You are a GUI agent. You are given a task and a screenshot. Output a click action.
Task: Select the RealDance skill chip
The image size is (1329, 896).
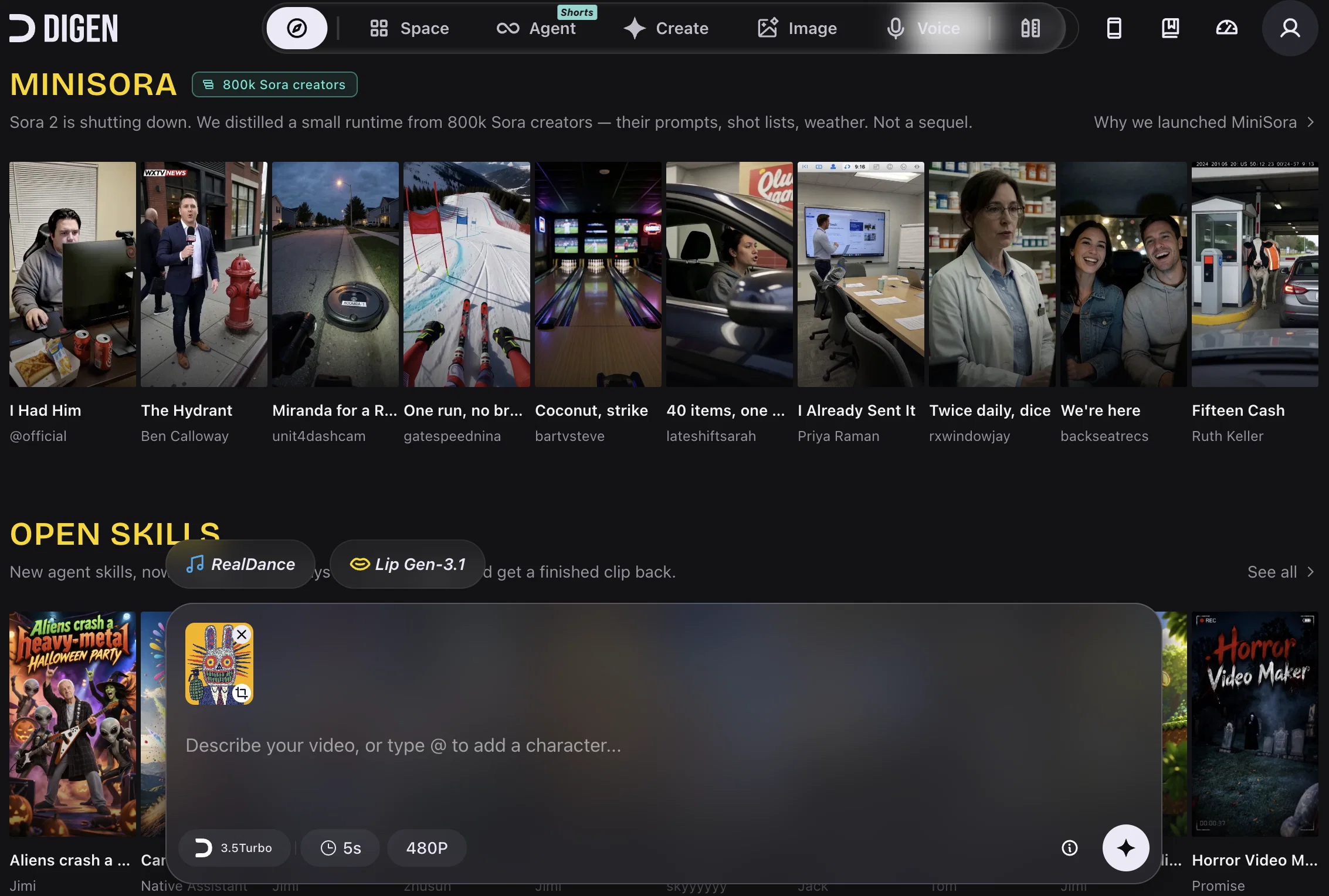click(240, 564)
